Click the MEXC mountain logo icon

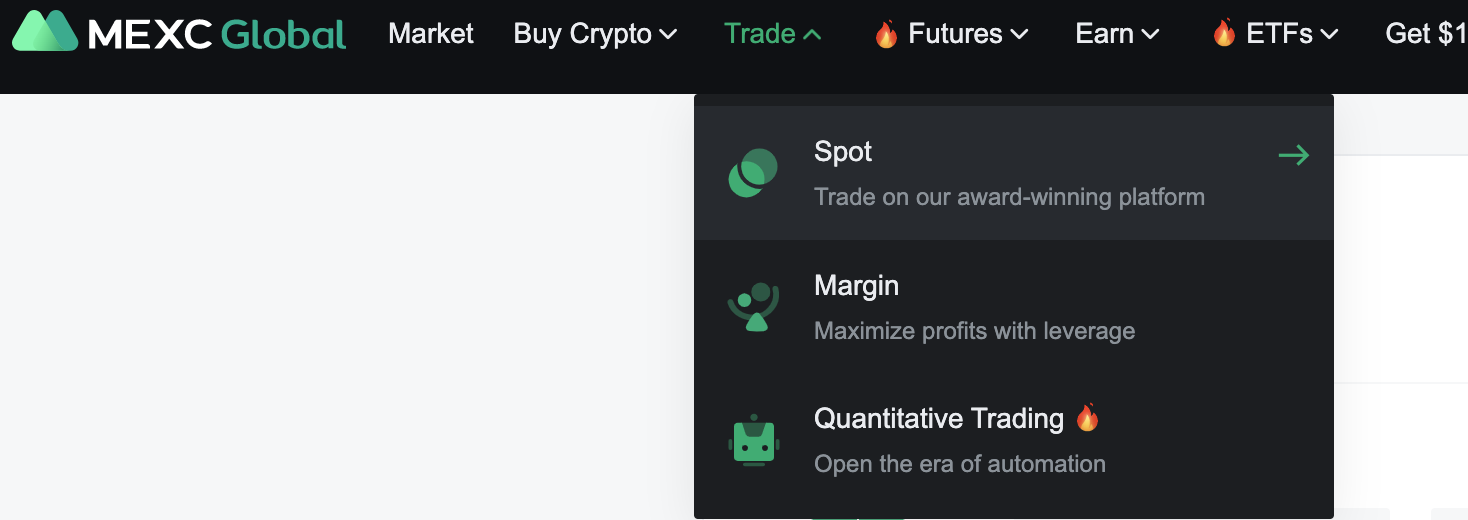pyautogui.click(x=45, y=32)
